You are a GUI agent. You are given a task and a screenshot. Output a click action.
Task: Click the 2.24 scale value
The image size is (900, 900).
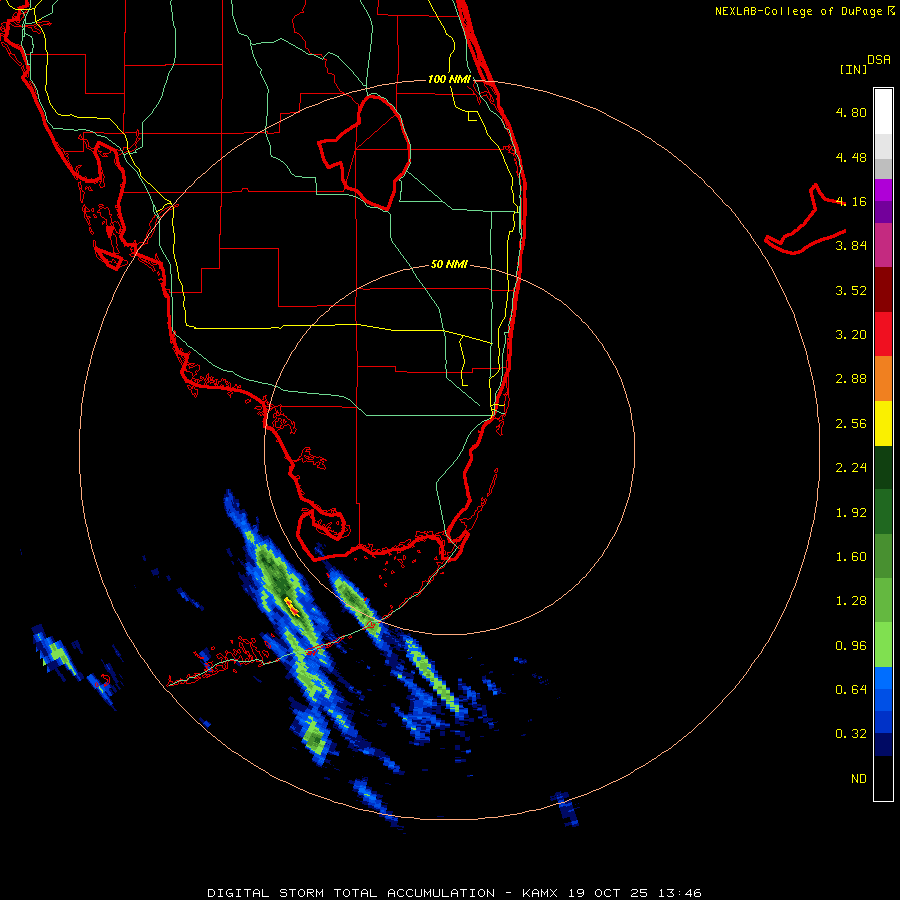tap(851, 468)
